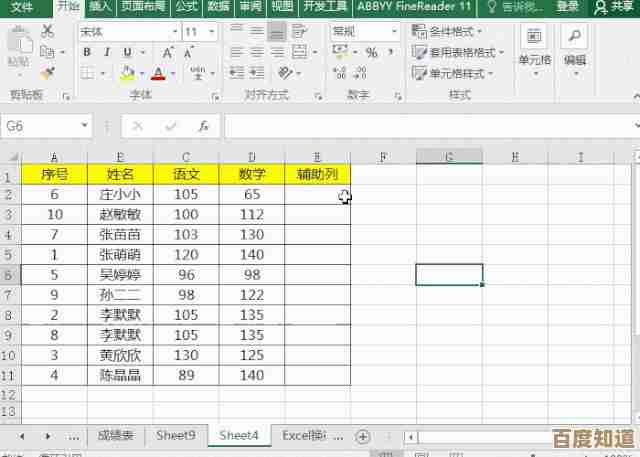
Task: Add a new sheet with plus button
Action: pos(363,436)
